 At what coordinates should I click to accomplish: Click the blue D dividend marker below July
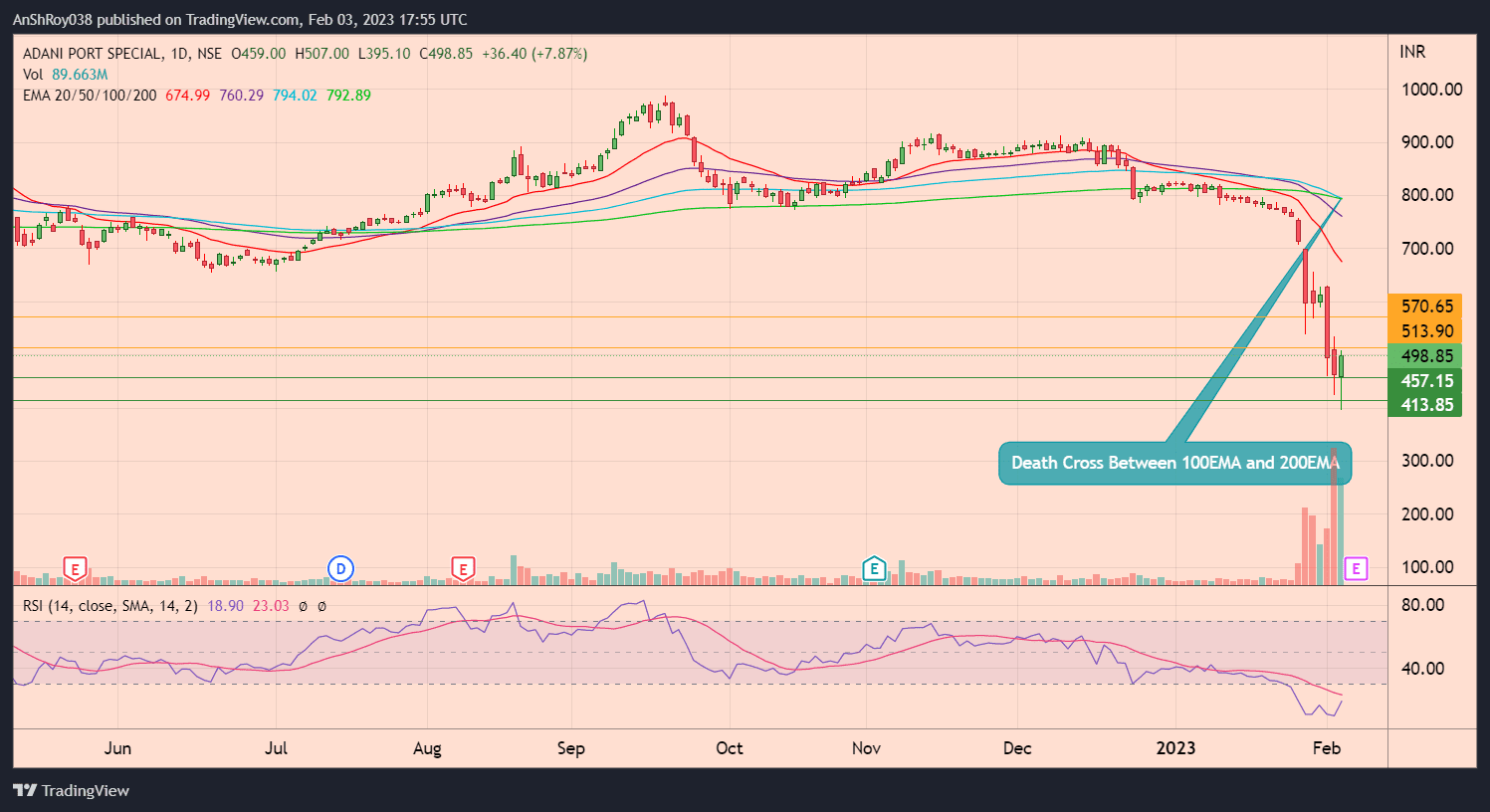pos(340,567)
